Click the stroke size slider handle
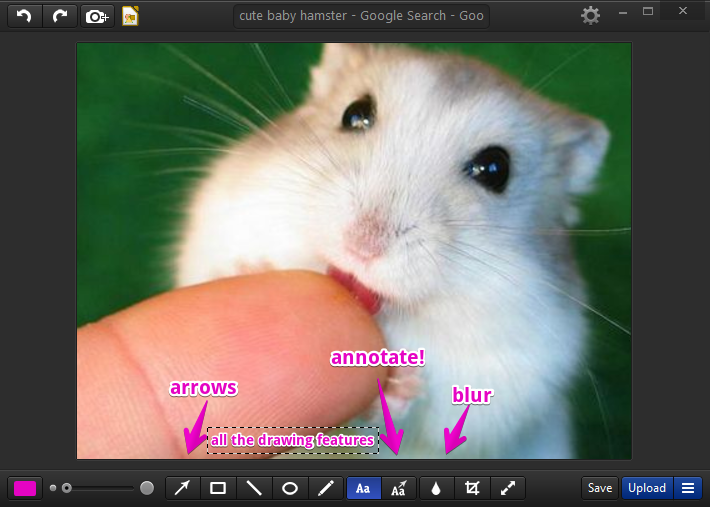710x507 pixels. pyautogui.click(x=67, y=488)
